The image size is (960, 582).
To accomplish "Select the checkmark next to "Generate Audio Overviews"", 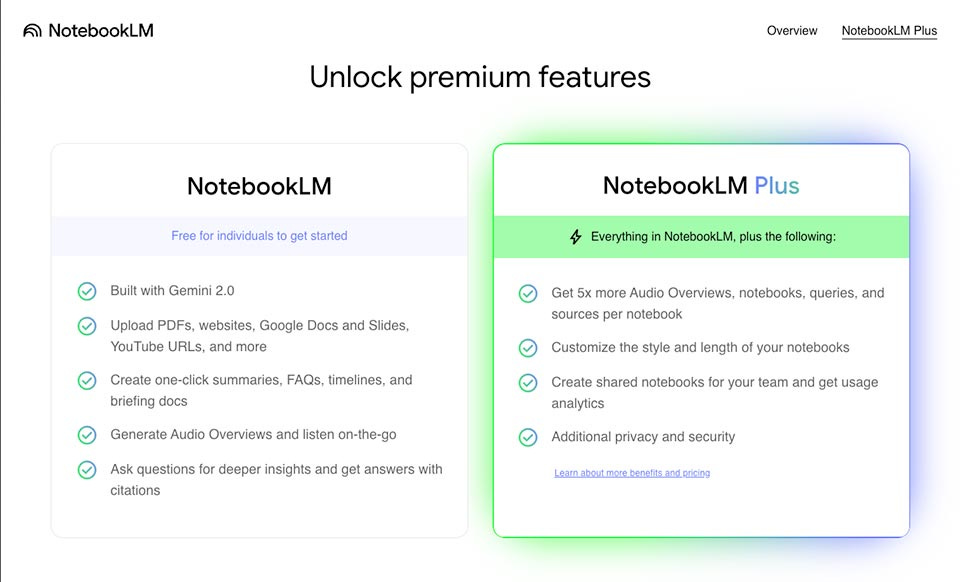I will [x=86, y=434].
